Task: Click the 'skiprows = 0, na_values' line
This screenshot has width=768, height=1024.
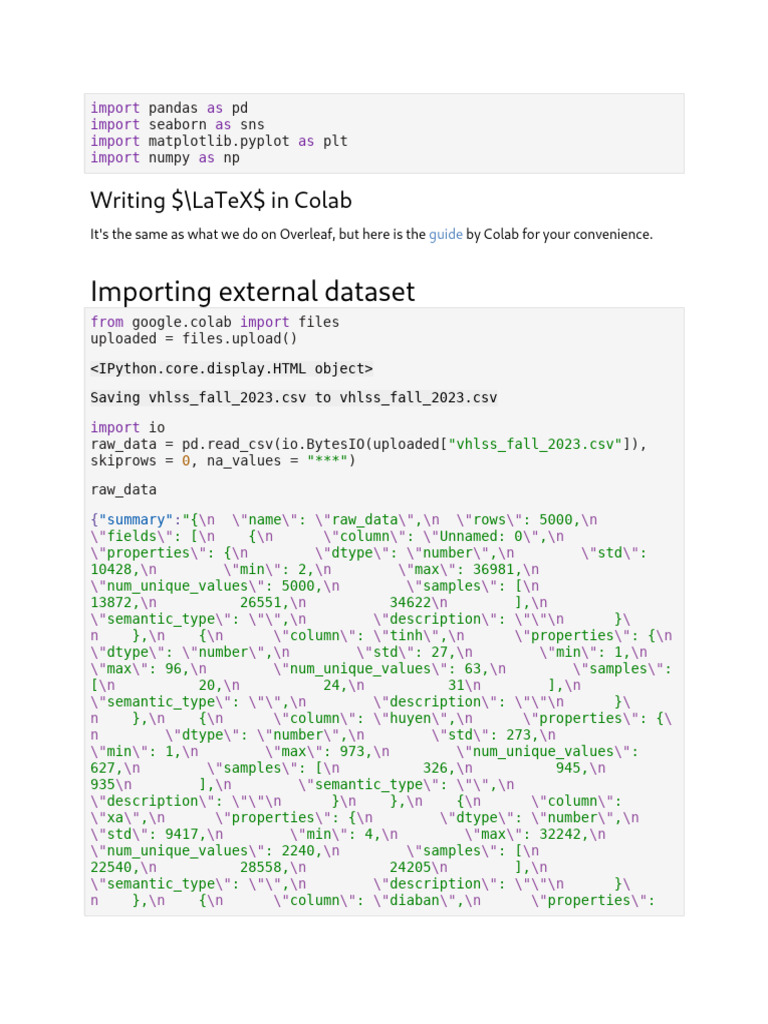Action: point(222,461)
